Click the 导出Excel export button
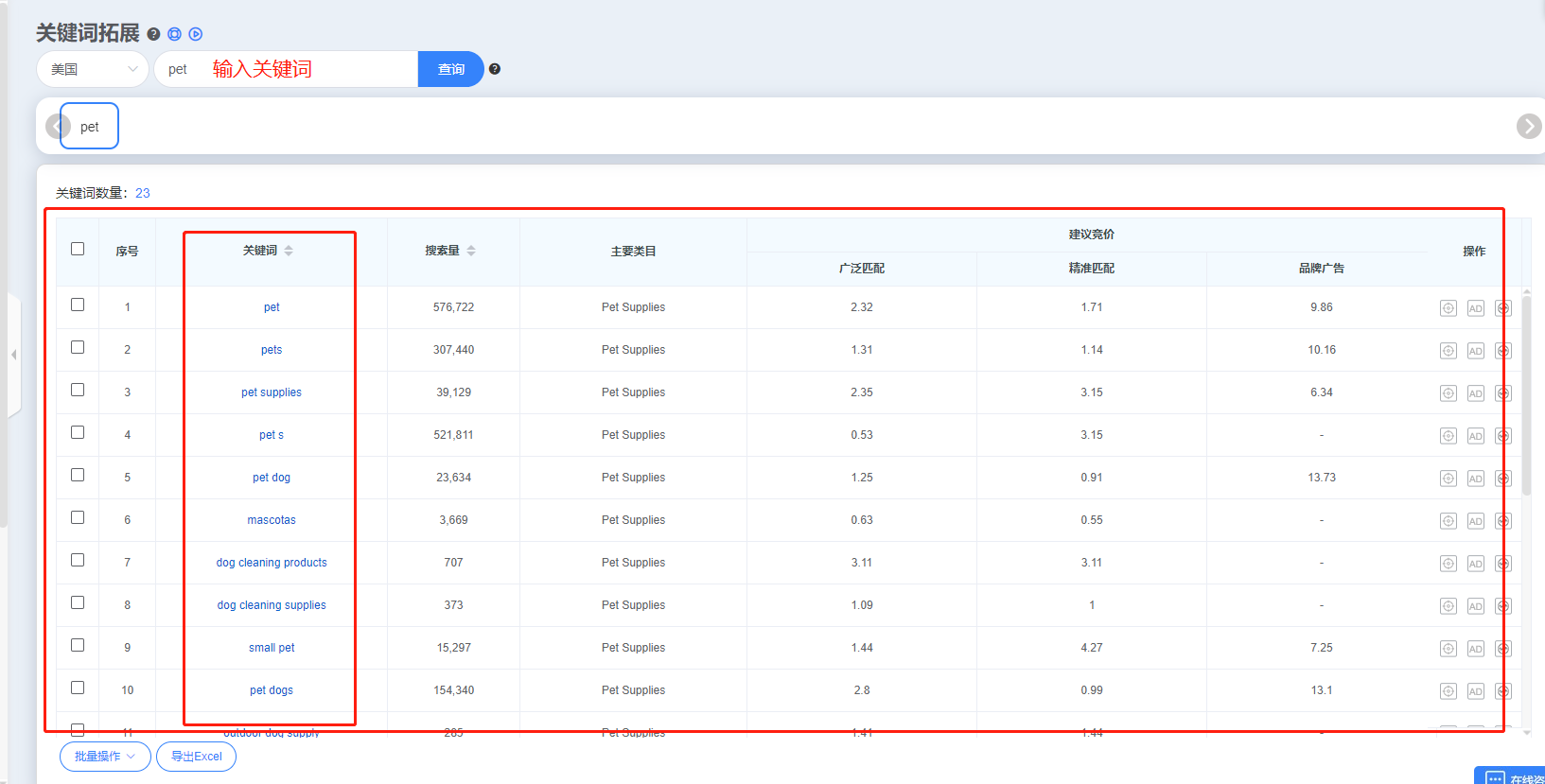Screen dimensions: 1545x784 (196, 757)
